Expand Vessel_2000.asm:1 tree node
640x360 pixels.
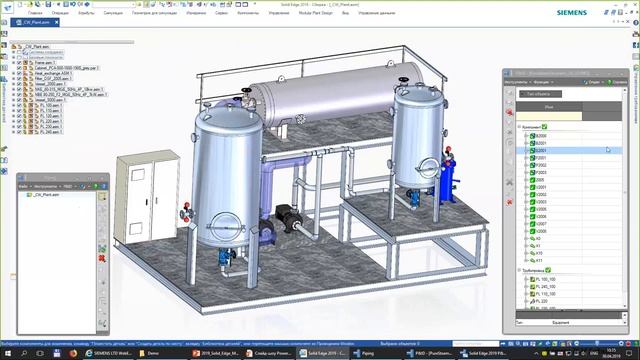[x=13, y=84]
